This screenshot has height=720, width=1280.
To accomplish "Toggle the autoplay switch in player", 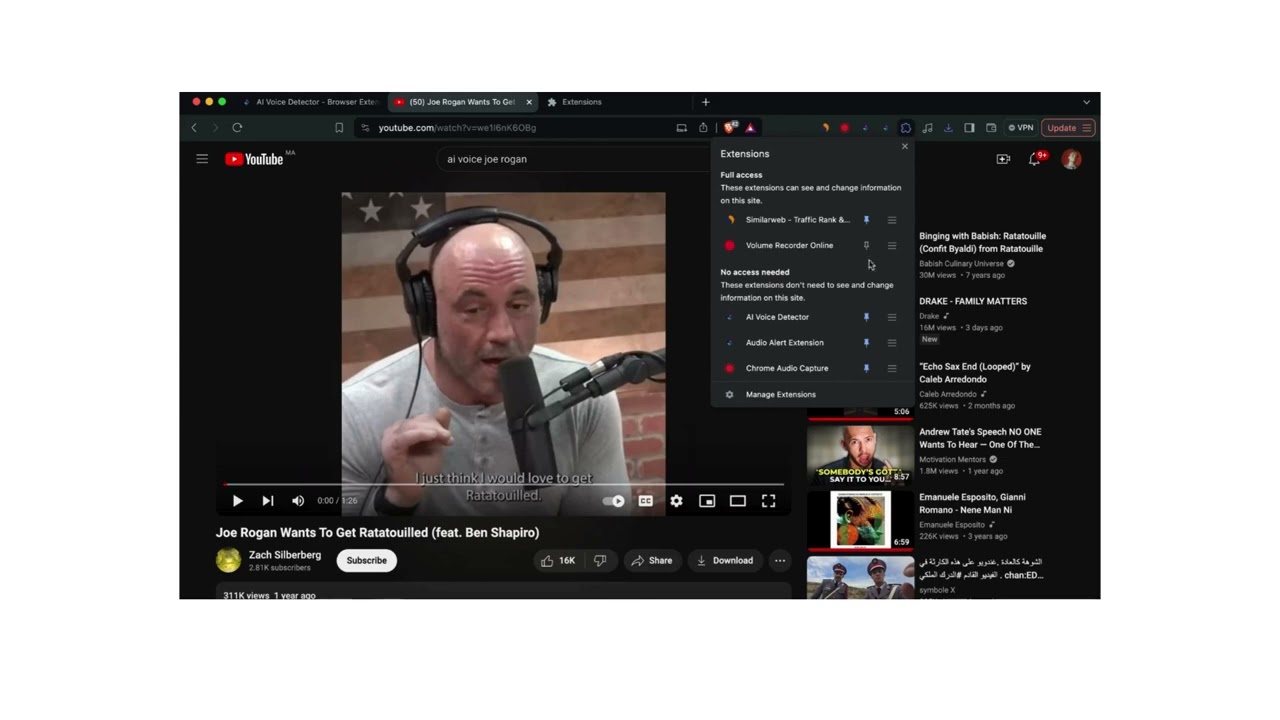I will tap(614, 501).
